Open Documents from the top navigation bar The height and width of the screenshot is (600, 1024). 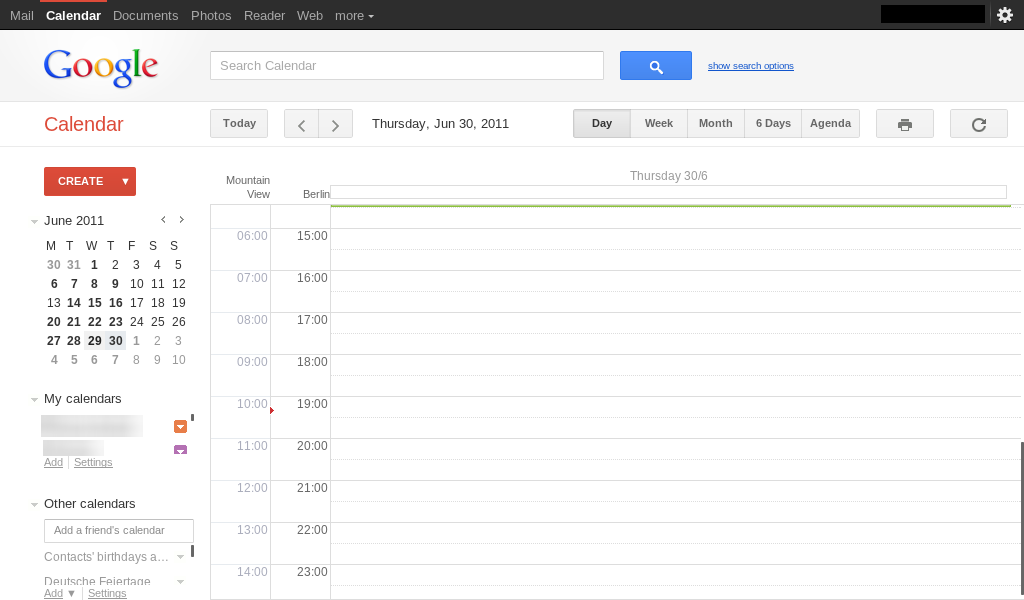tap(145, 16)
